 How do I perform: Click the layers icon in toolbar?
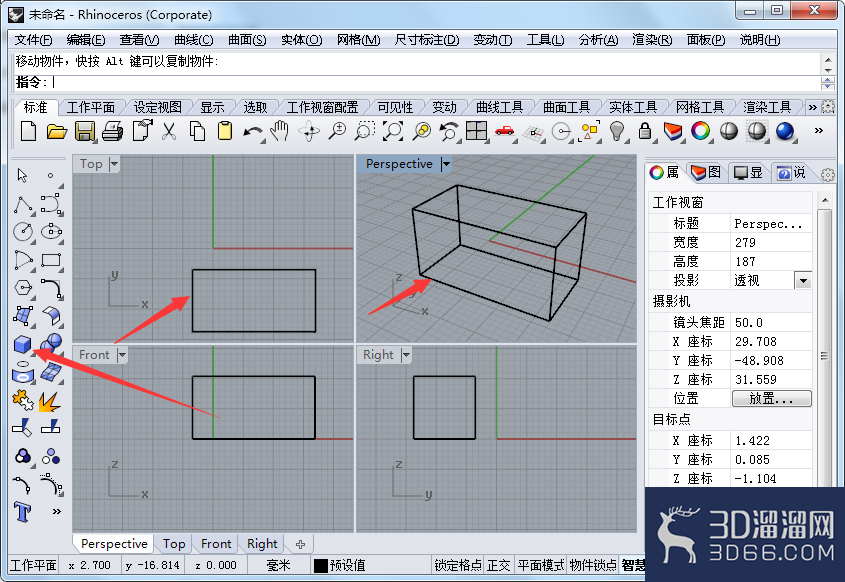point(673,131)
